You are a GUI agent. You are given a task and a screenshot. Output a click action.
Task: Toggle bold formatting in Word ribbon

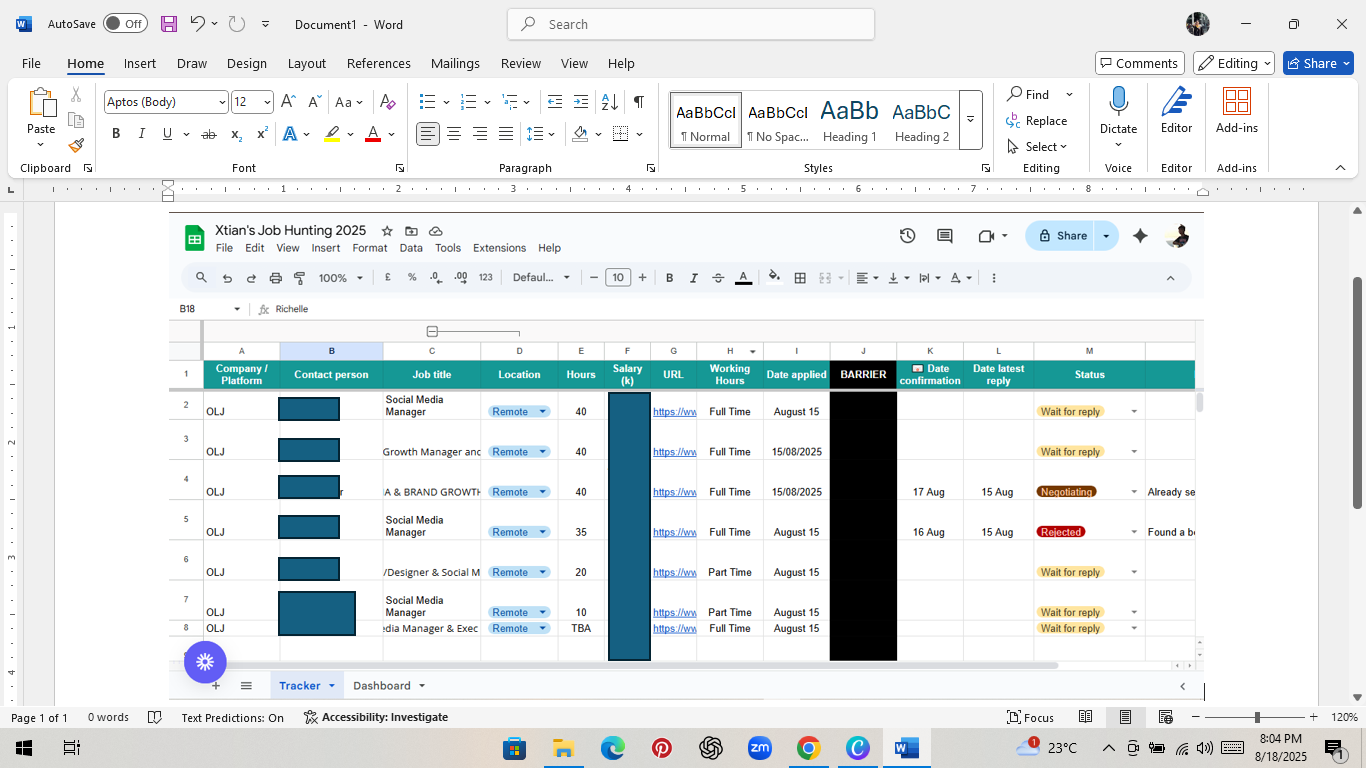click(116, 134)
